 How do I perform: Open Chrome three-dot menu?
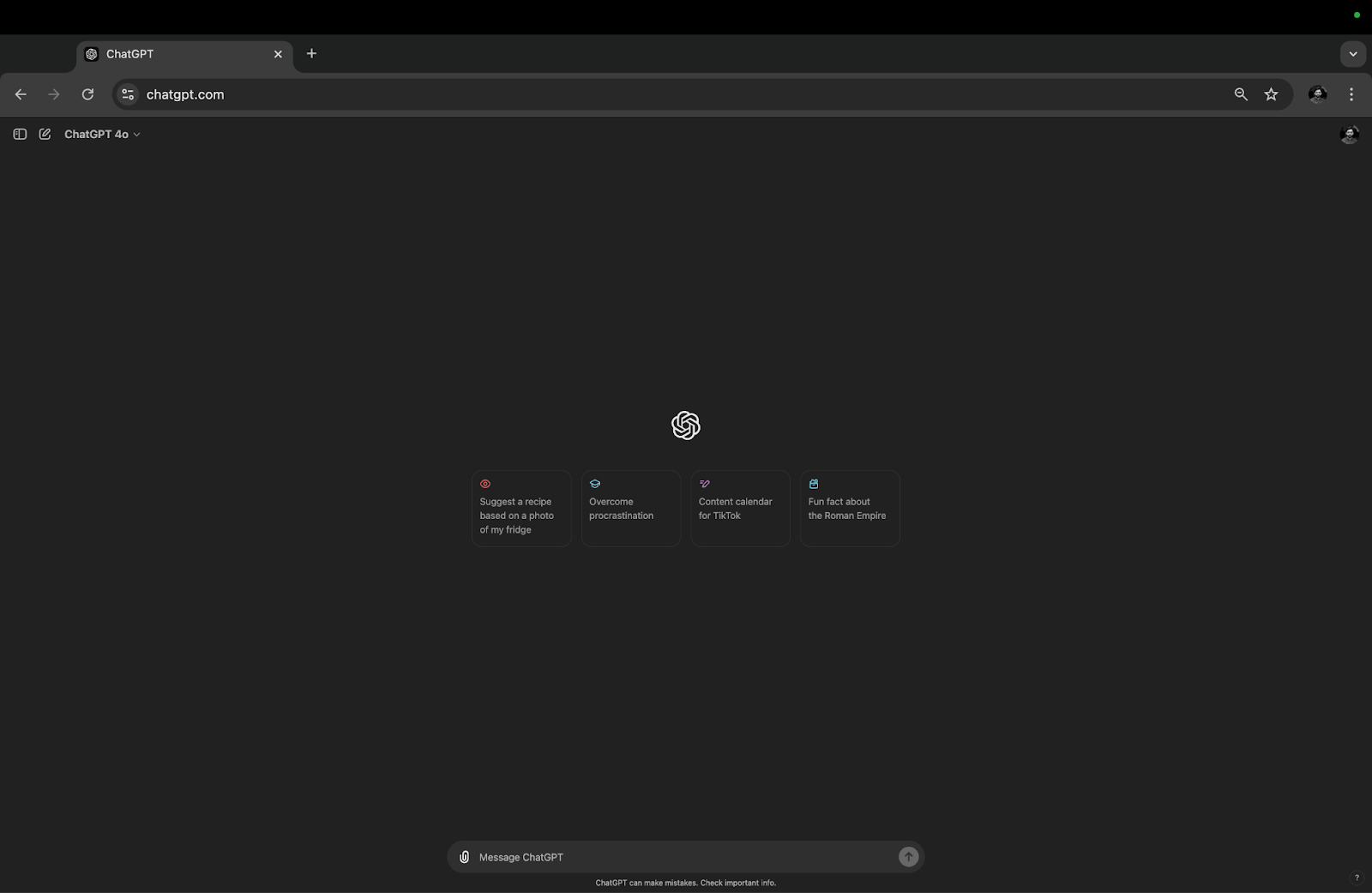[1351, 94]
